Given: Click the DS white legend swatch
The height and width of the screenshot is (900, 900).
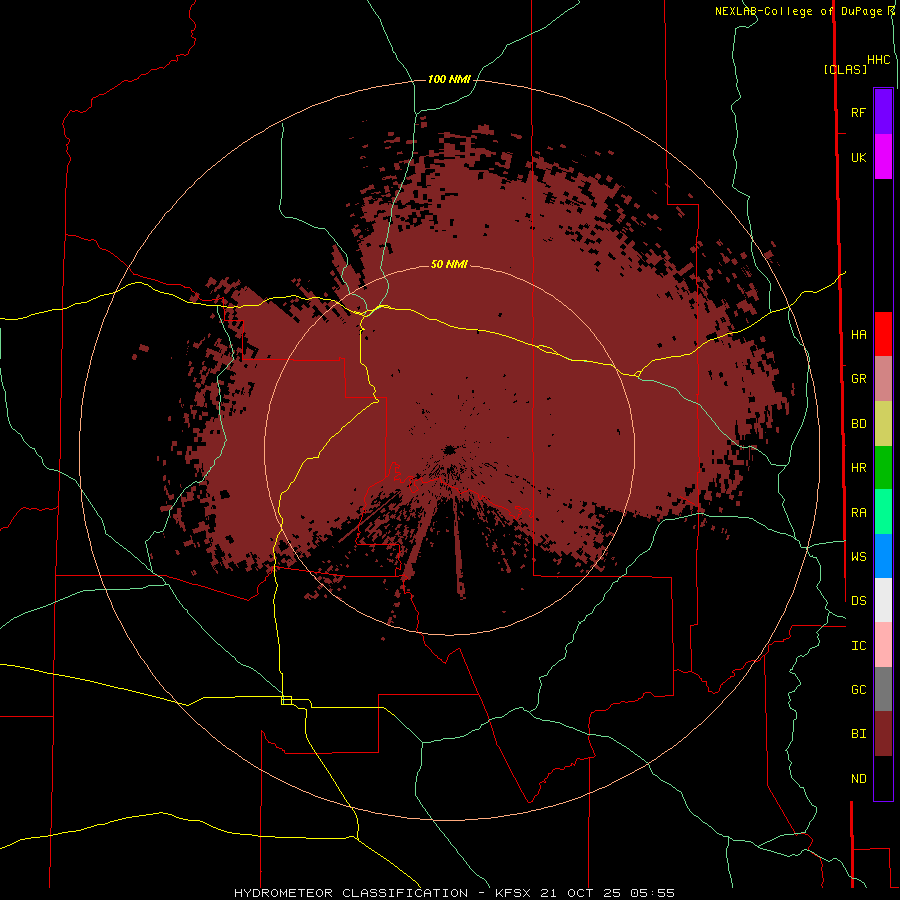Looking at the screenshot, I should (883, 600).
